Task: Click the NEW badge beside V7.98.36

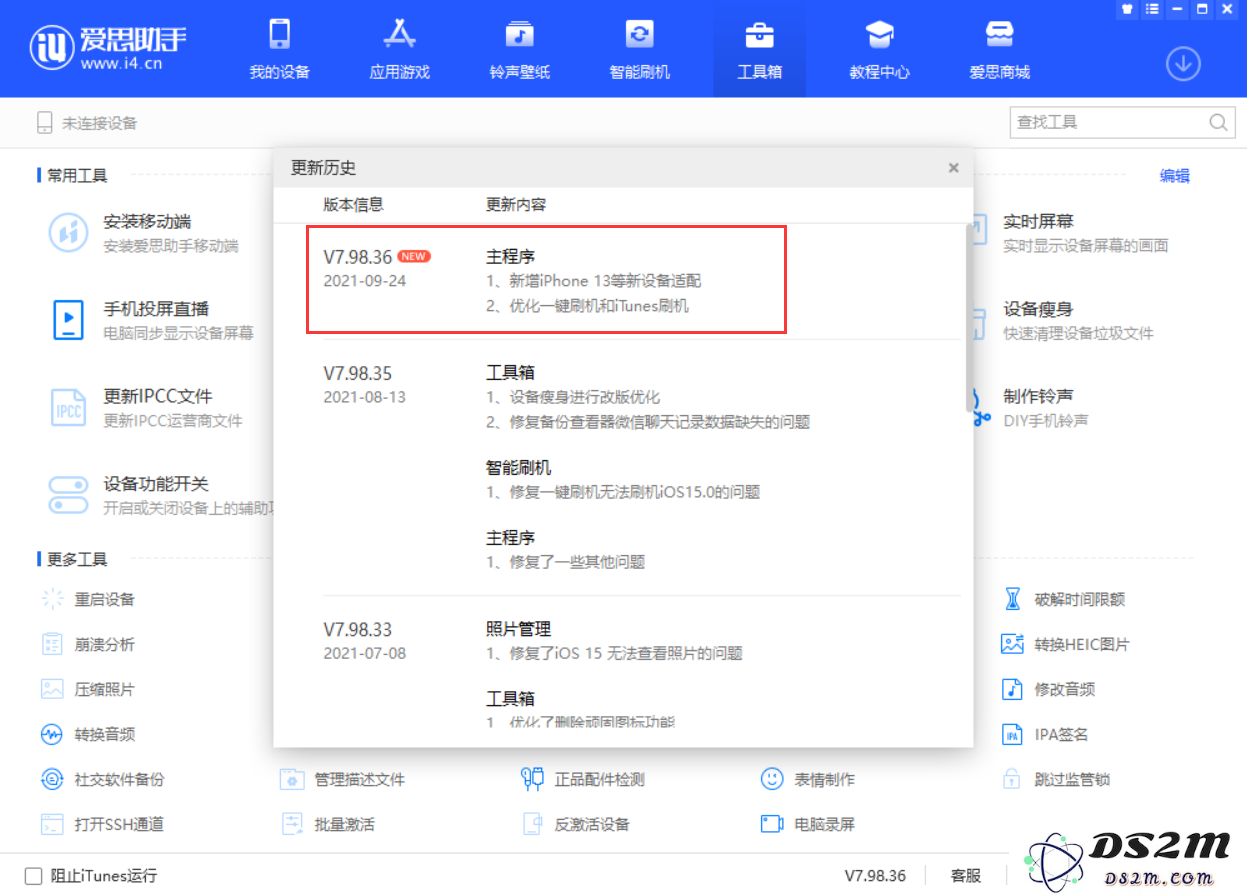Action: pyautogui.click(x=414, y=256)
